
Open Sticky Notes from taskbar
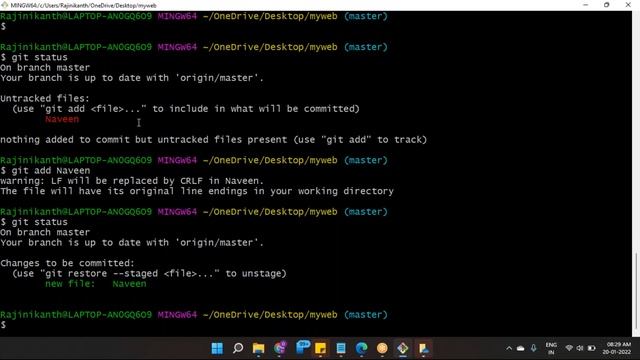pos(320,348)
